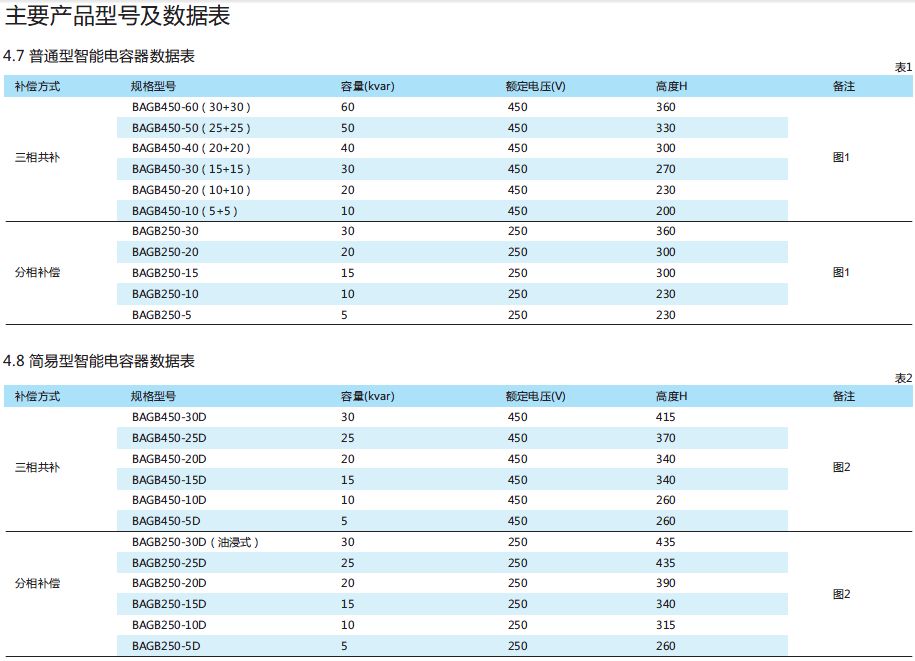The image size is (915, 661).
Task: Click the 图2 remark beside BAGB250 D-series rows
Action: coord(841,594)
